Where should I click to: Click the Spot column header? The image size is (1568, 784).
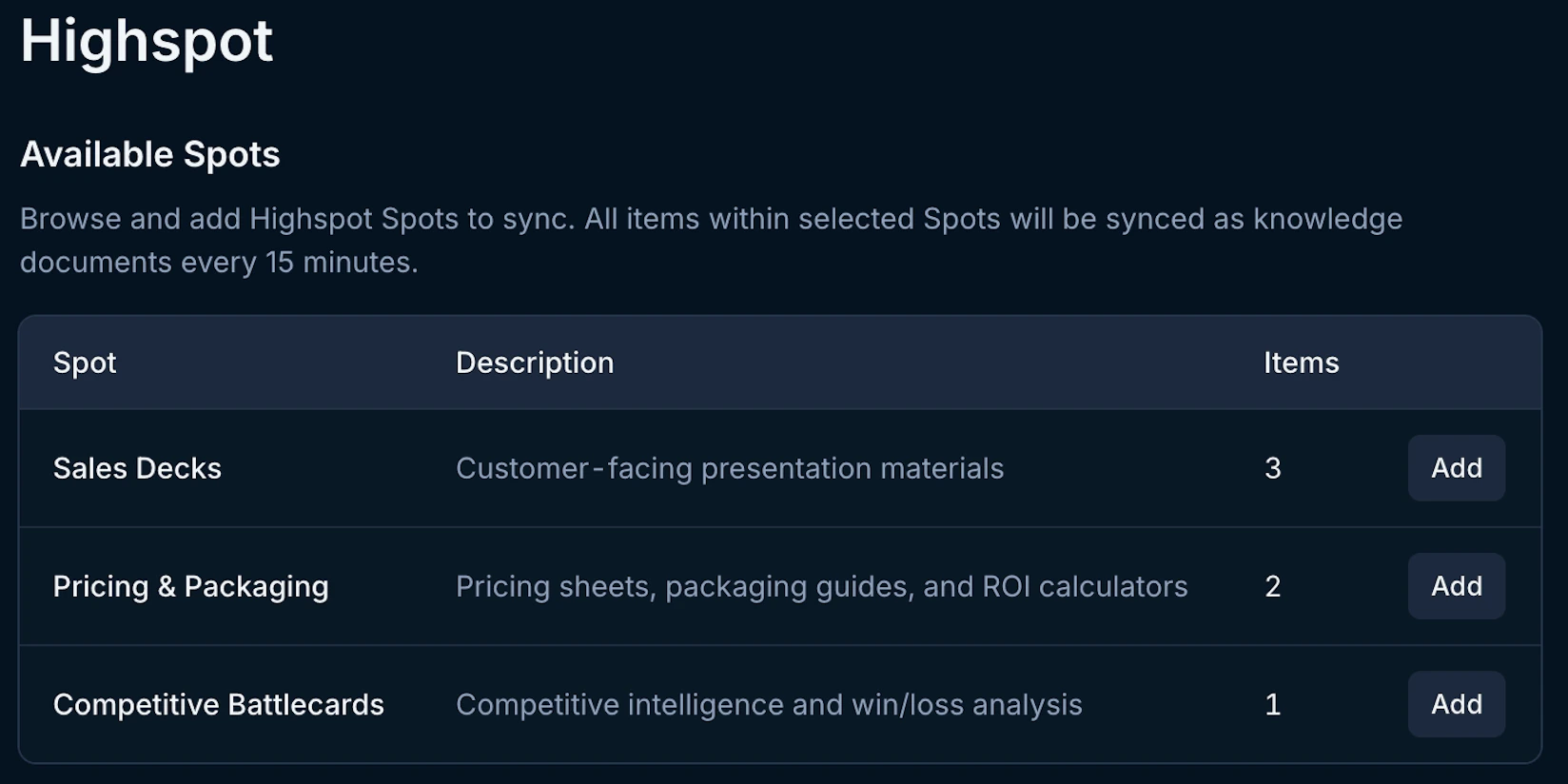(x=85, y=363)
